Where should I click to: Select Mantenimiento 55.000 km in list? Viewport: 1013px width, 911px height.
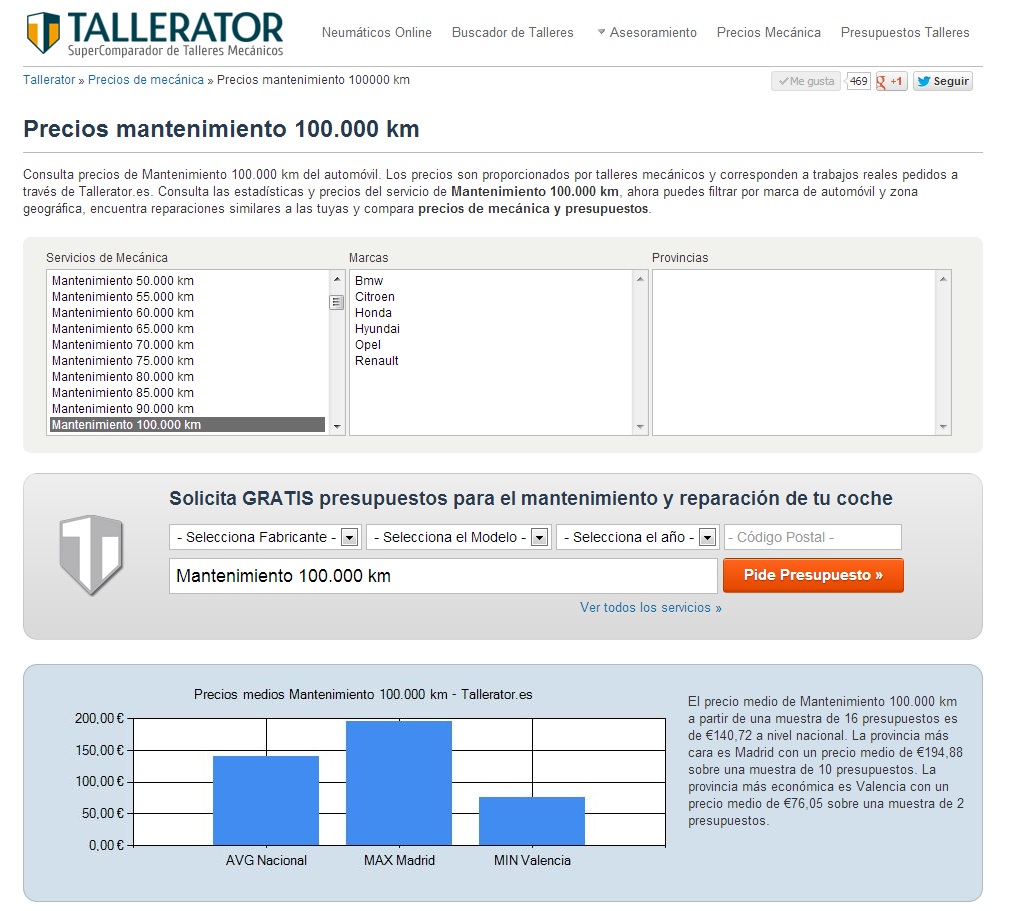[x=187, y=297]
